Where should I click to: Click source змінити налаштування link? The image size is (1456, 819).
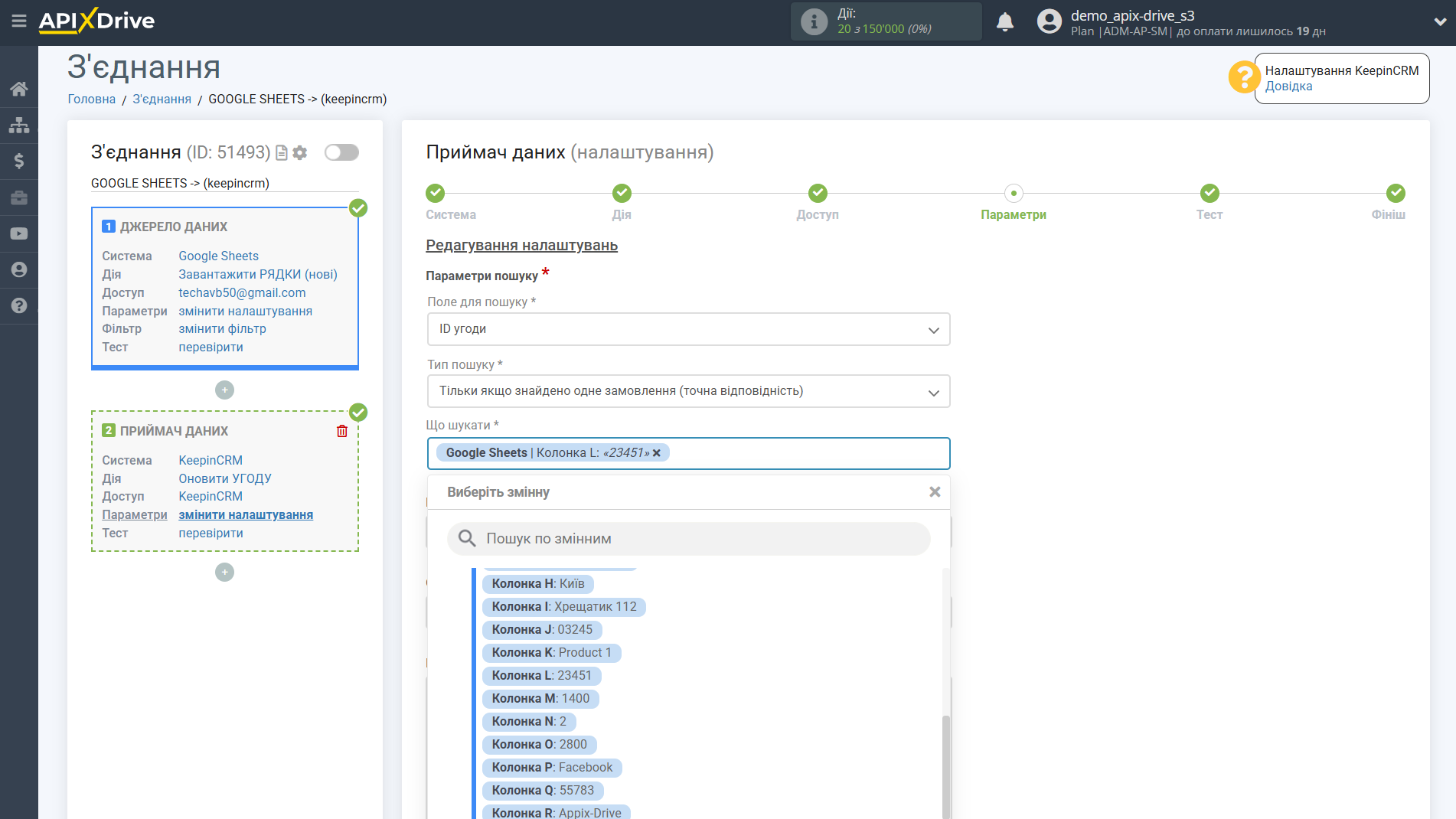(x=245, y=312)
